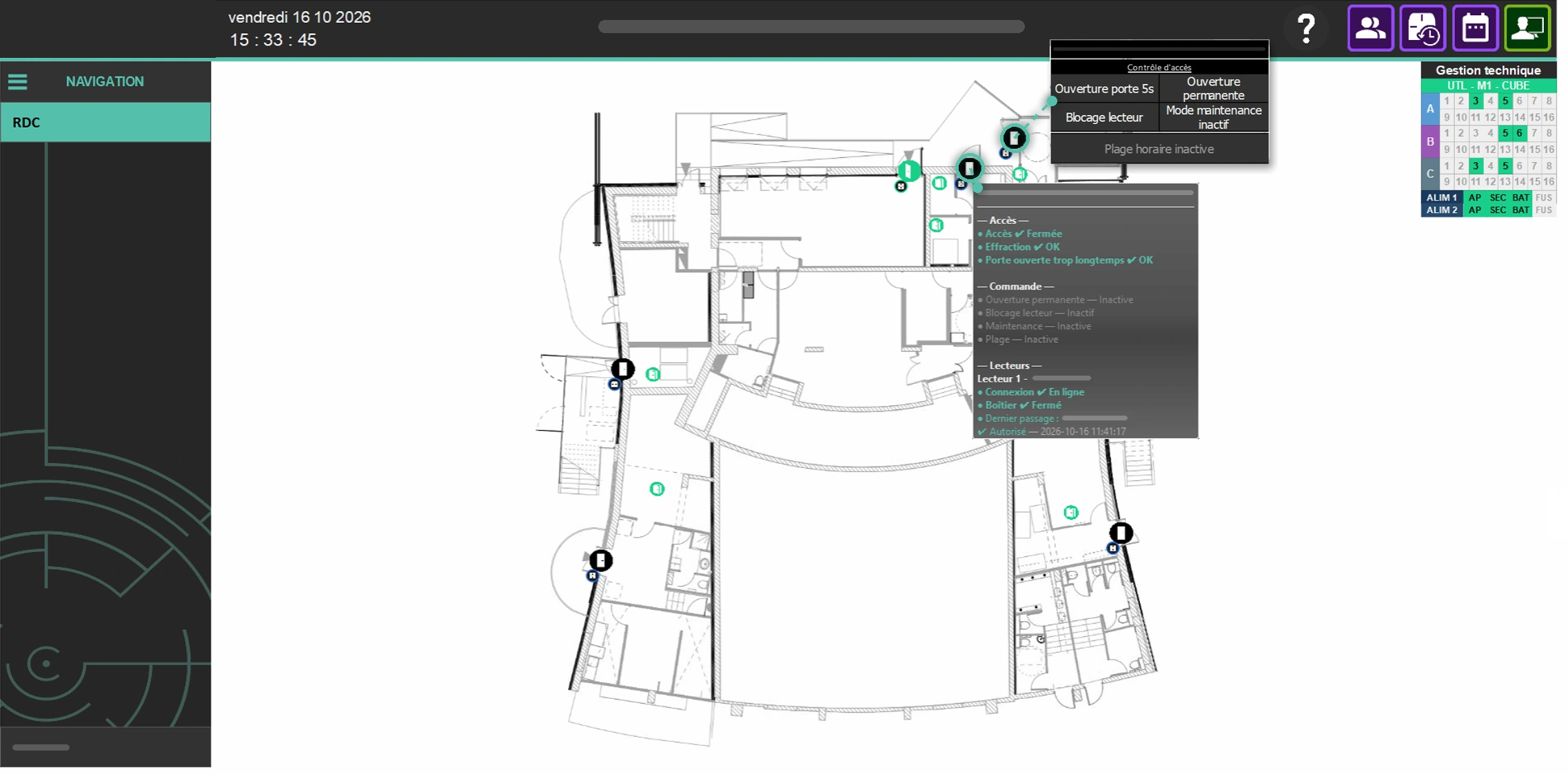Viewport: 1568px width, 774px height.
Task: Click the black door icon at the south-west room
Action: point(600,560)
